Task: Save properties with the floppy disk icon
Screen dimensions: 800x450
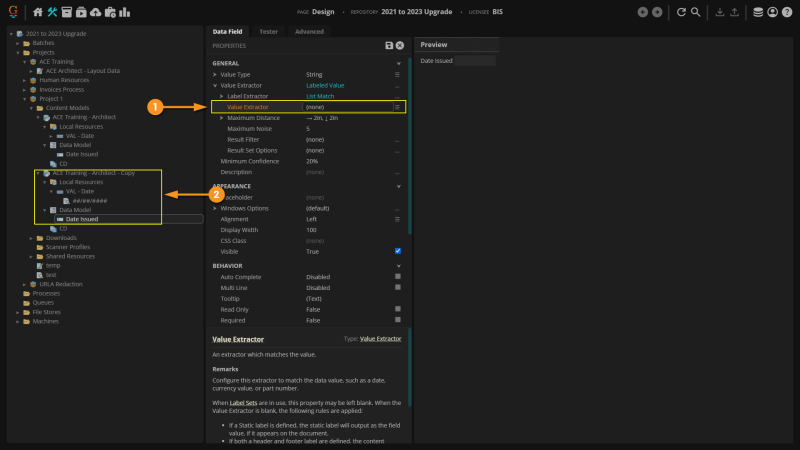Action: 389,46
